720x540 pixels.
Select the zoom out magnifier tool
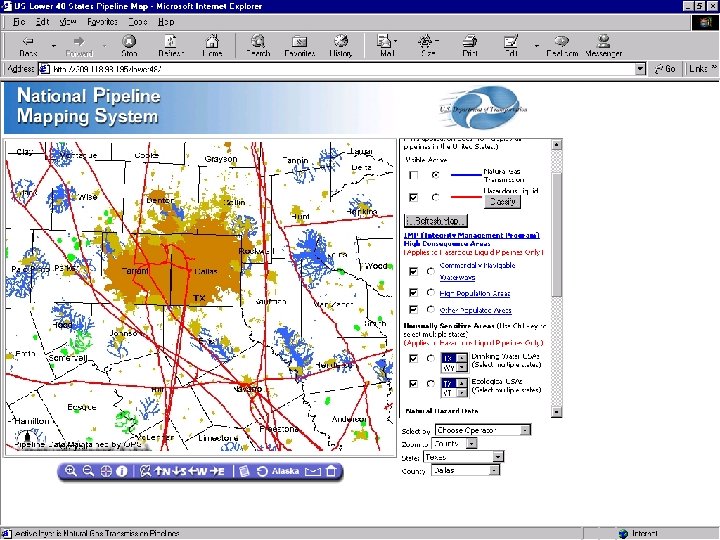point(87,471)
